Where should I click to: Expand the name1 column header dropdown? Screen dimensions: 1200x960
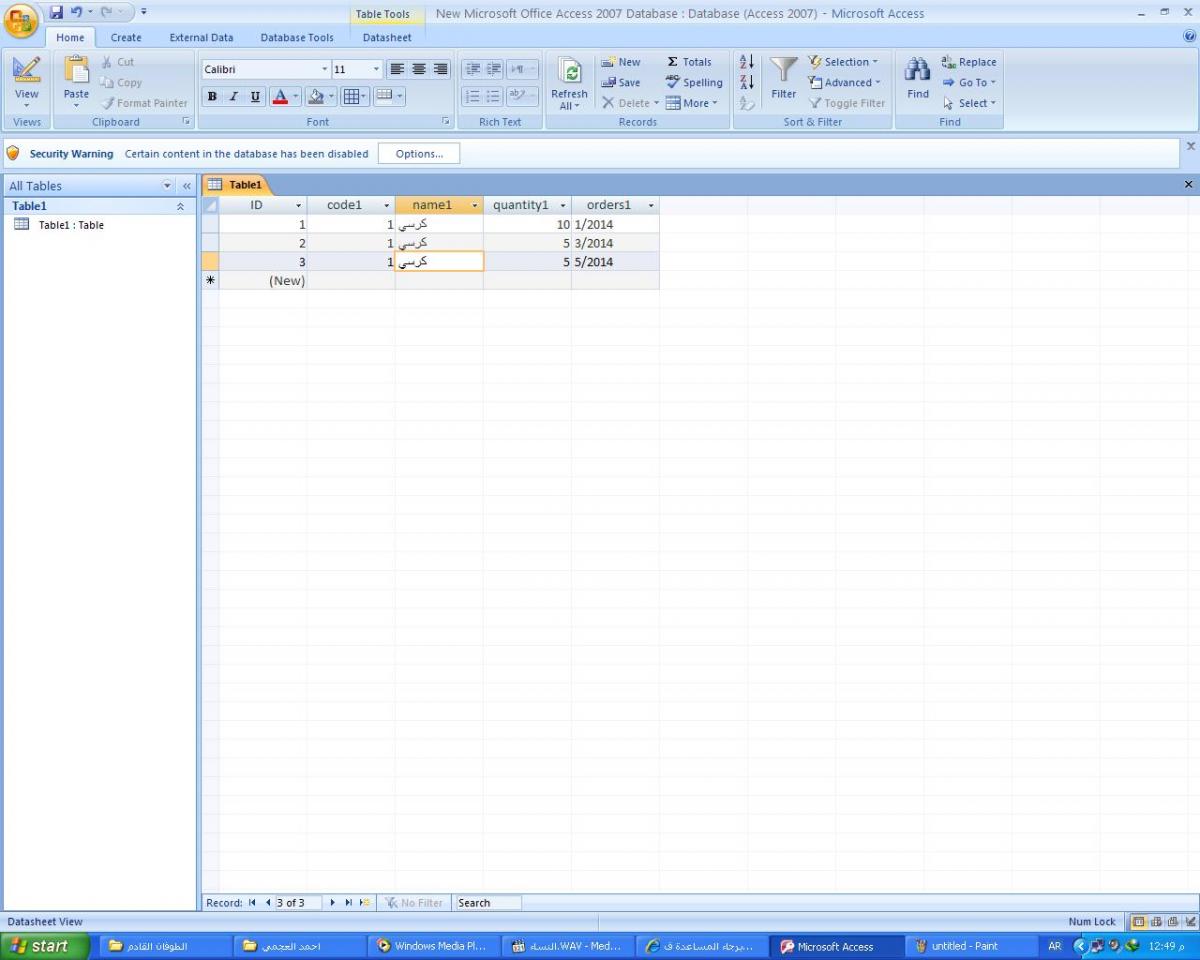(474, 205)
